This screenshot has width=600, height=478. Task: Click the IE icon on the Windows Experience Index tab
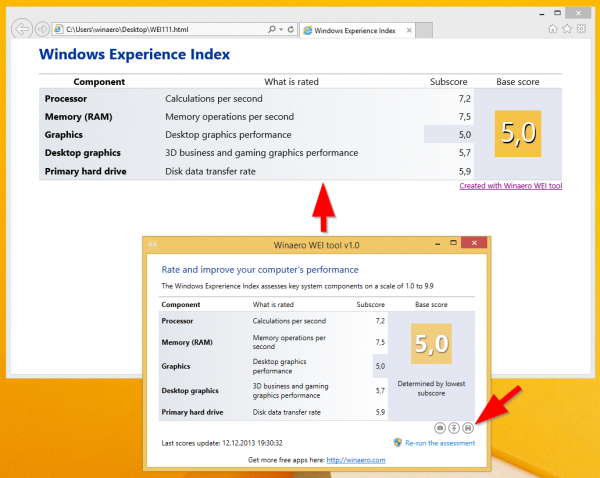pyautogui.click(x=308, y=31)
